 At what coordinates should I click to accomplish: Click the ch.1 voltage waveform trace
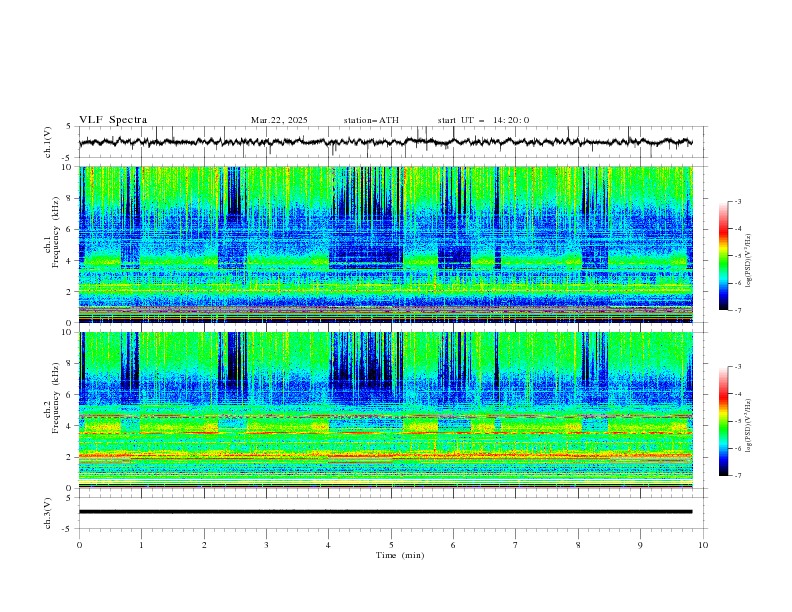[x=385, y=142]
